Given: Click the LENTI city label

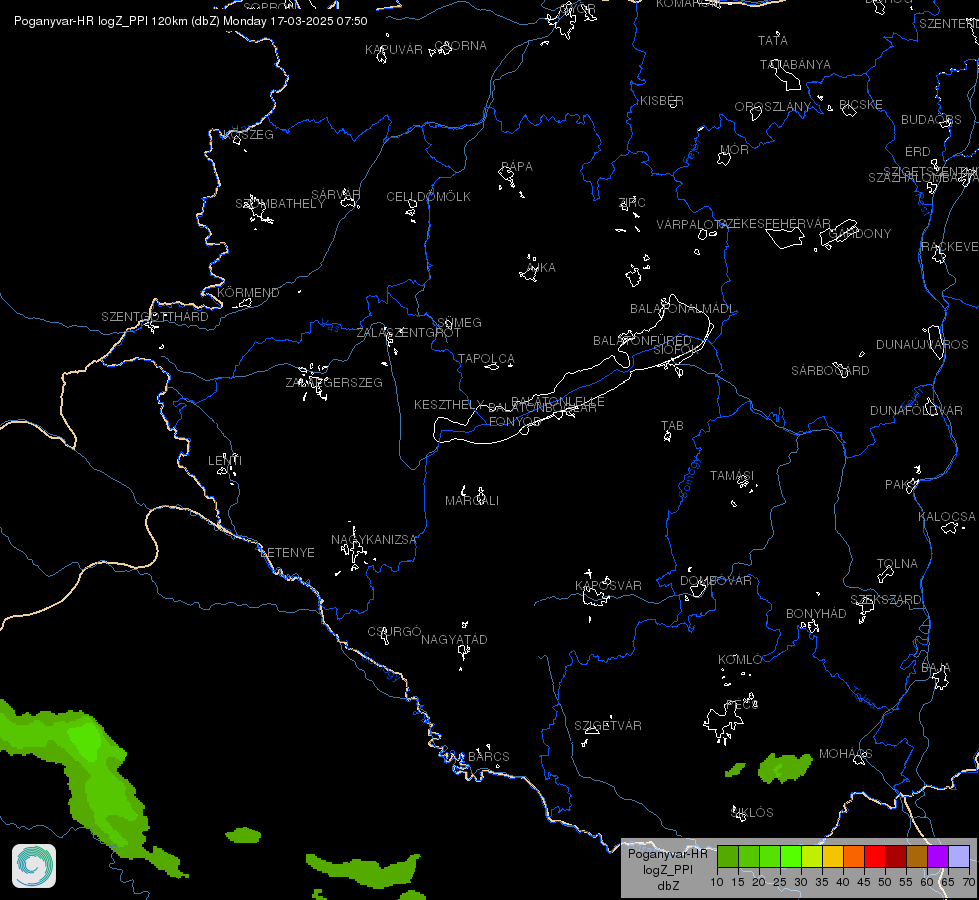Looking at the screenshot, I should [x=225, y=461].
